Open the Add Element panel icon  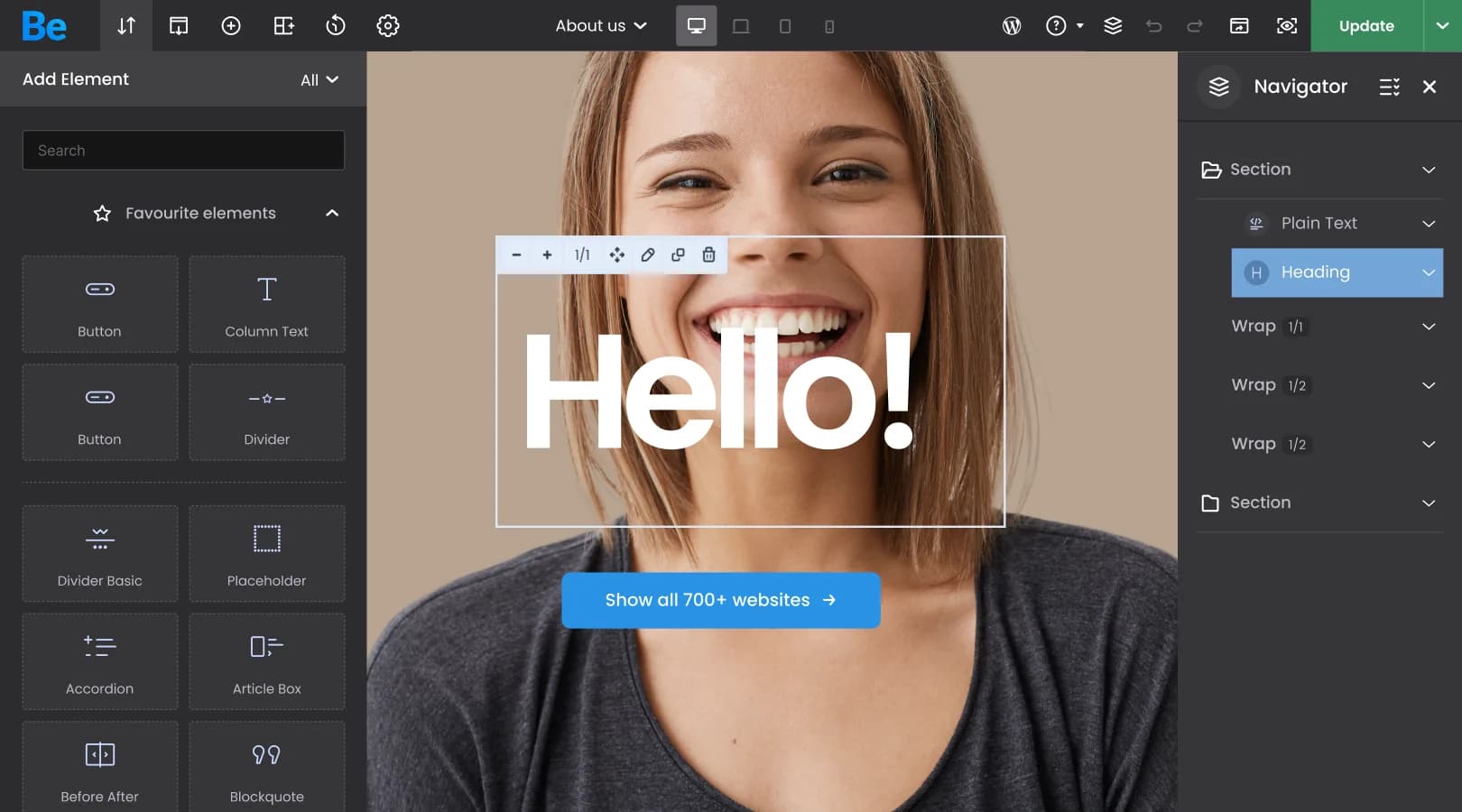230,25
